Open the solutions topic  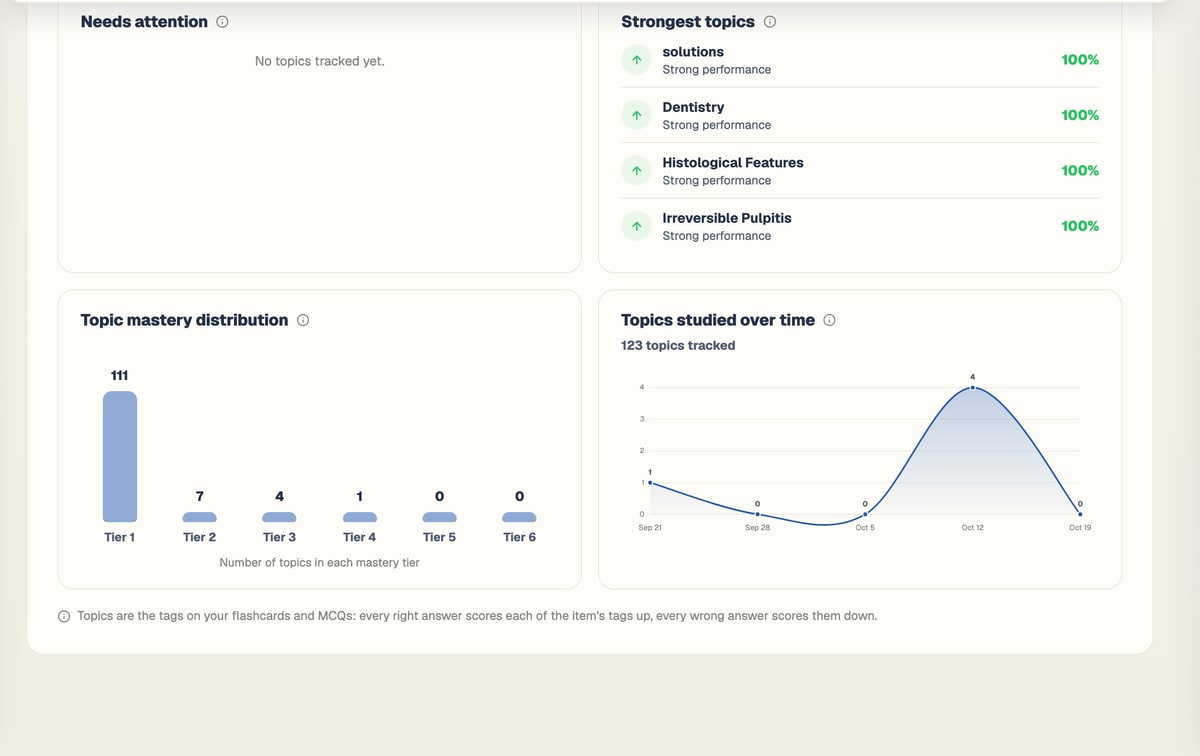tap(860, 60)
